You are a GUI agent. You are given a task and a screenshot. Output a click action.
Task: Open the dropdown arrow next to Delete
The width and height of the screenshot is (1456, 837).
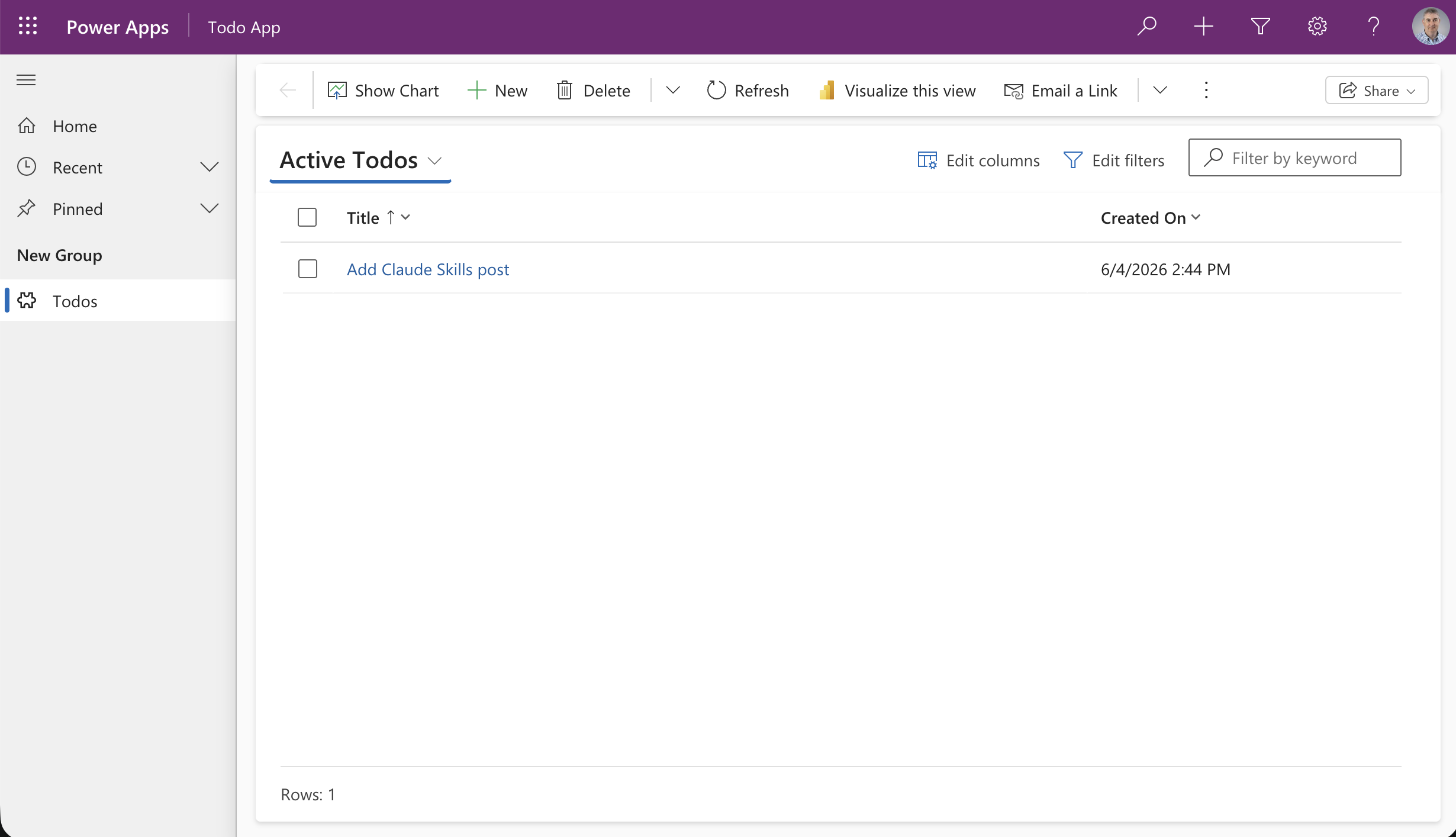point(672,91)
